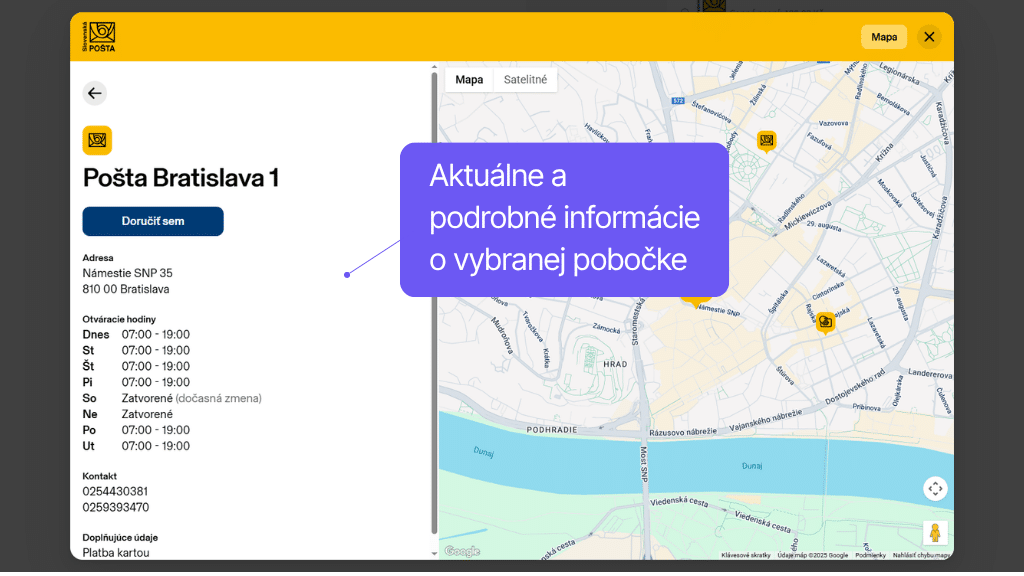Screen dimensions: 1024x576
Task: Click the 810 00 Bratislava text
Action: pos(126,289)
